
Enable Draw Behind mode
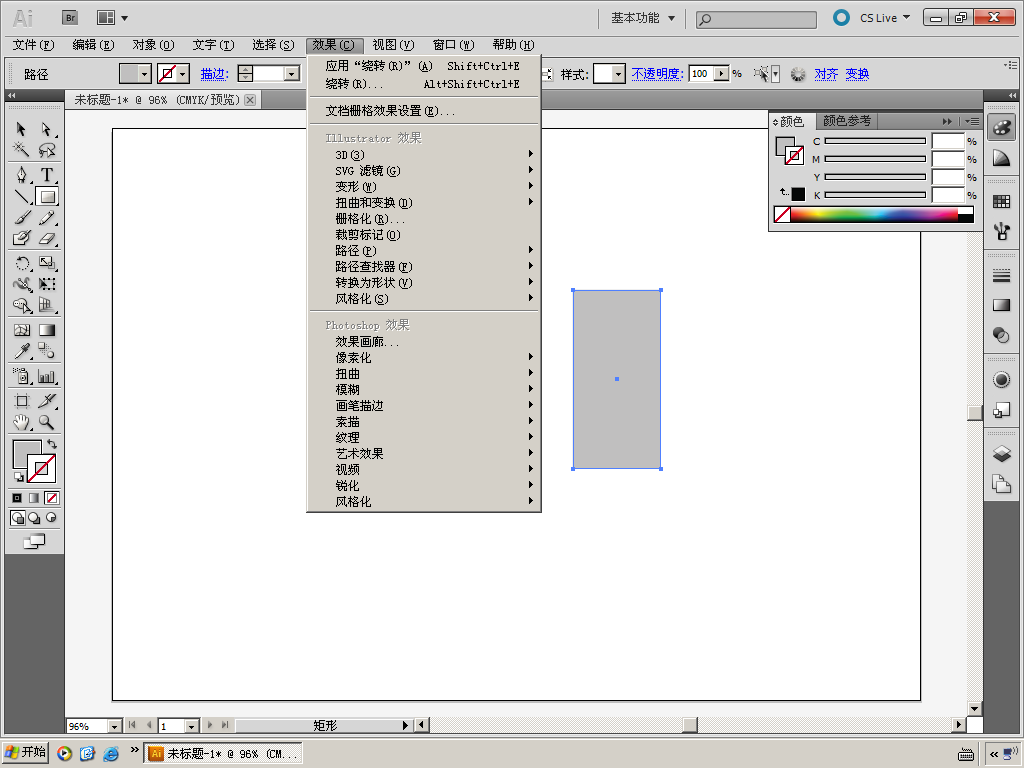click(35, 518)
